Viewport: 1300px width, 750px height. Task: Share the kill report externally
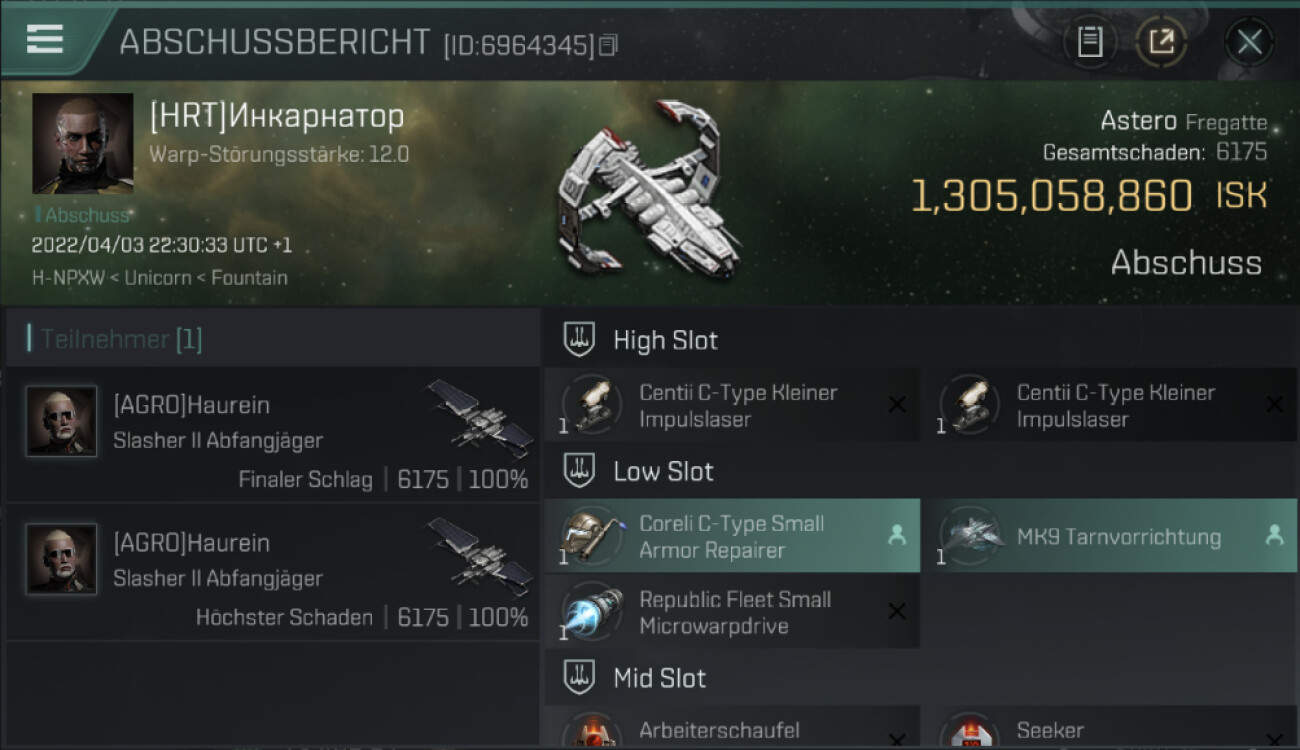point(1161,42)
